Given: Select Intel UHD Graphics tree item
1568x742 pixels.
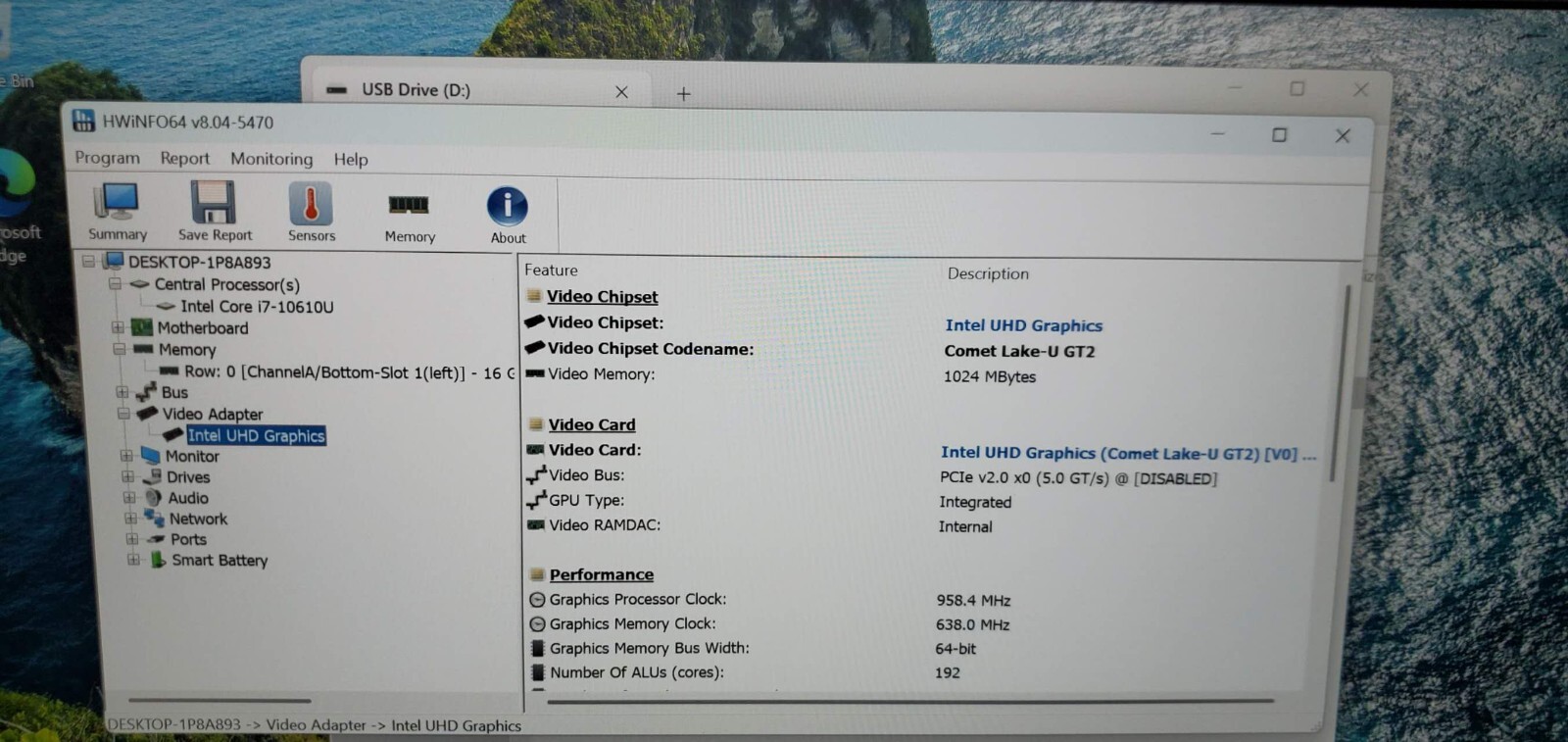Looking at the screenshot, I should coord(256,435).
